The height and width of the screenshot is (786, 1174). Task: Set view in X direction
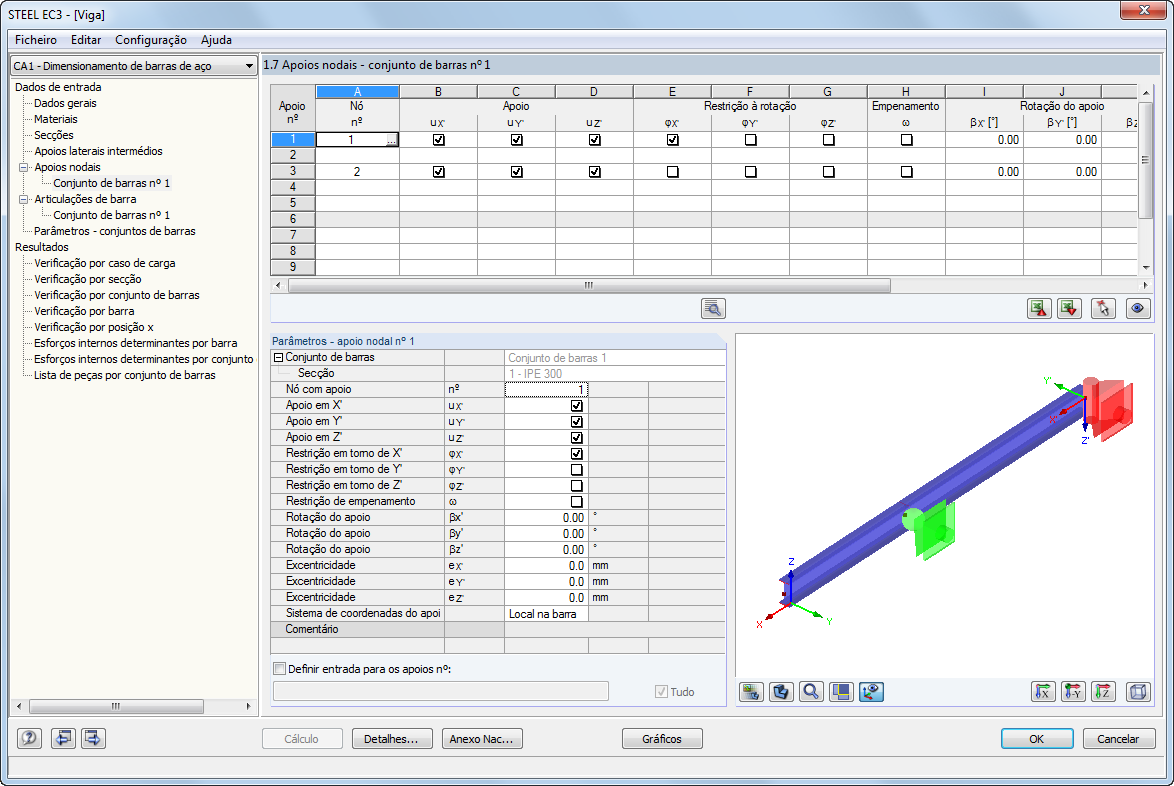pos(1043,692)
